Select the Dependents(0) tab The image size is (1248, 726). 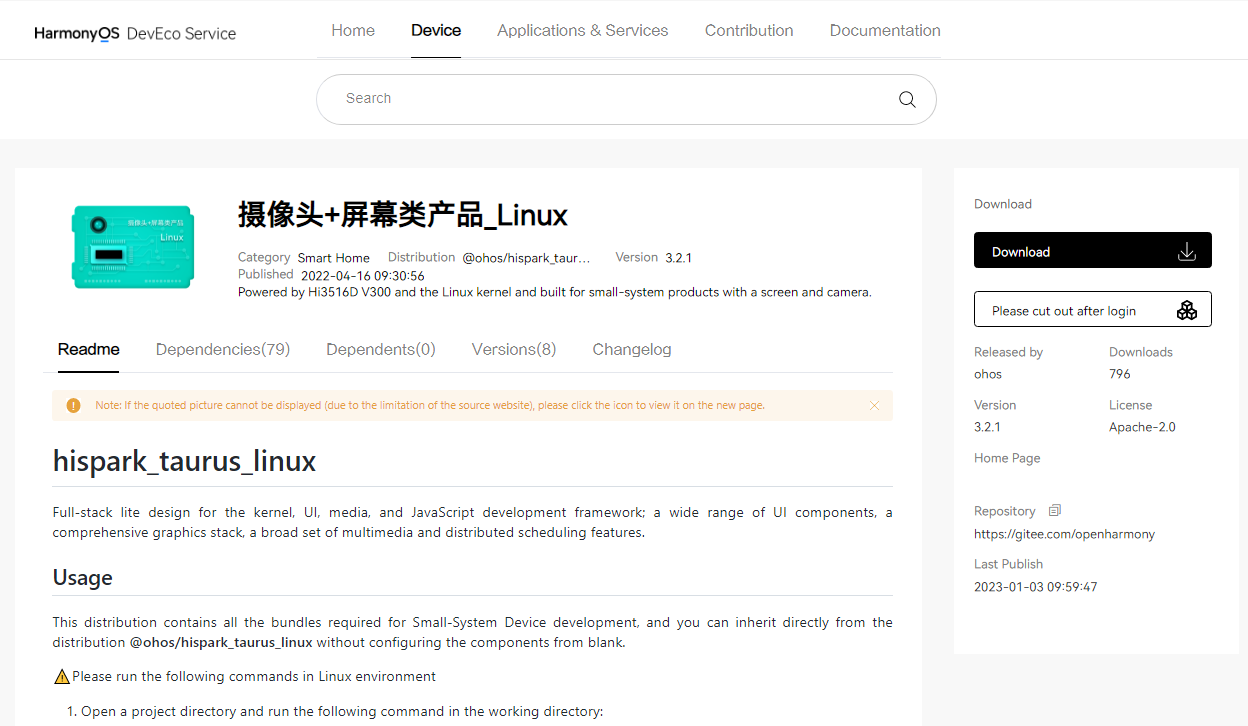pyautogui.click(x=381, y=349)
